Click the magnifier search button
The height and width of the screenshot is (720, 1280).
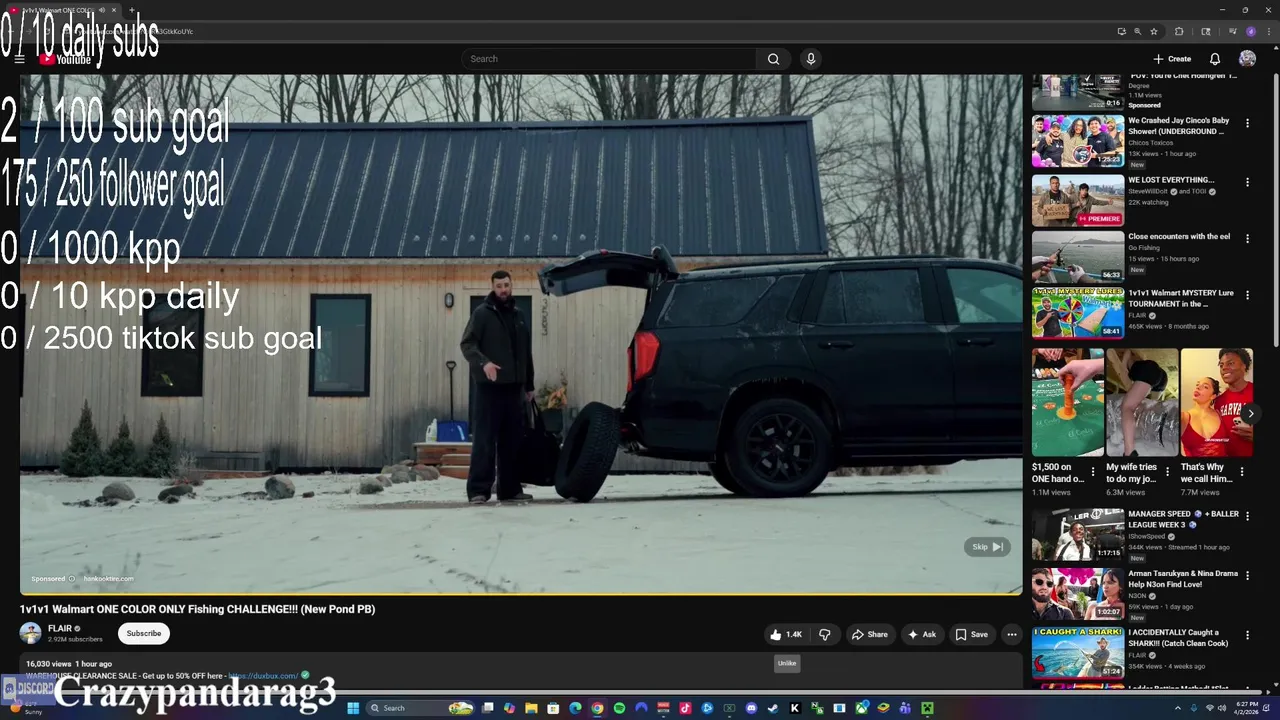tap(773, 59)
